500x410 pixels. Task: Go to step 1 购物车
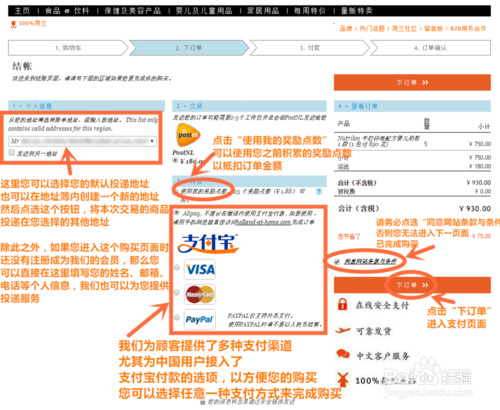68,48
